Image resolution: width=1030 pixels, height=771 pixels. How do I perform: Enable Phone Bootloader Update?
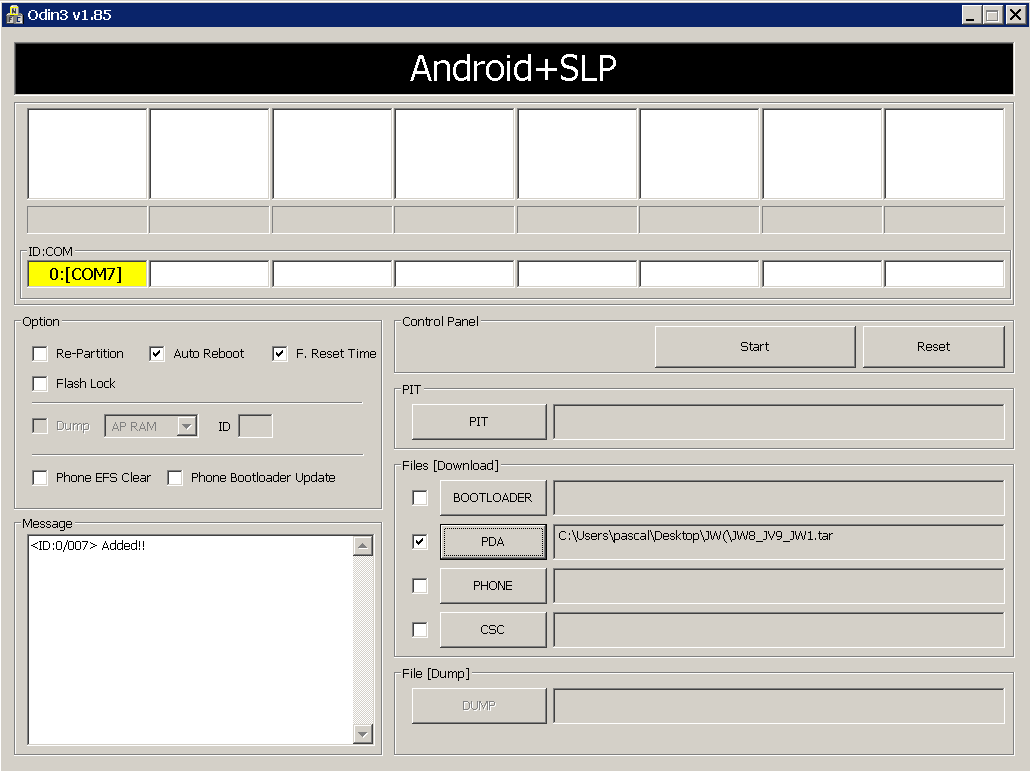coord(175,477)
